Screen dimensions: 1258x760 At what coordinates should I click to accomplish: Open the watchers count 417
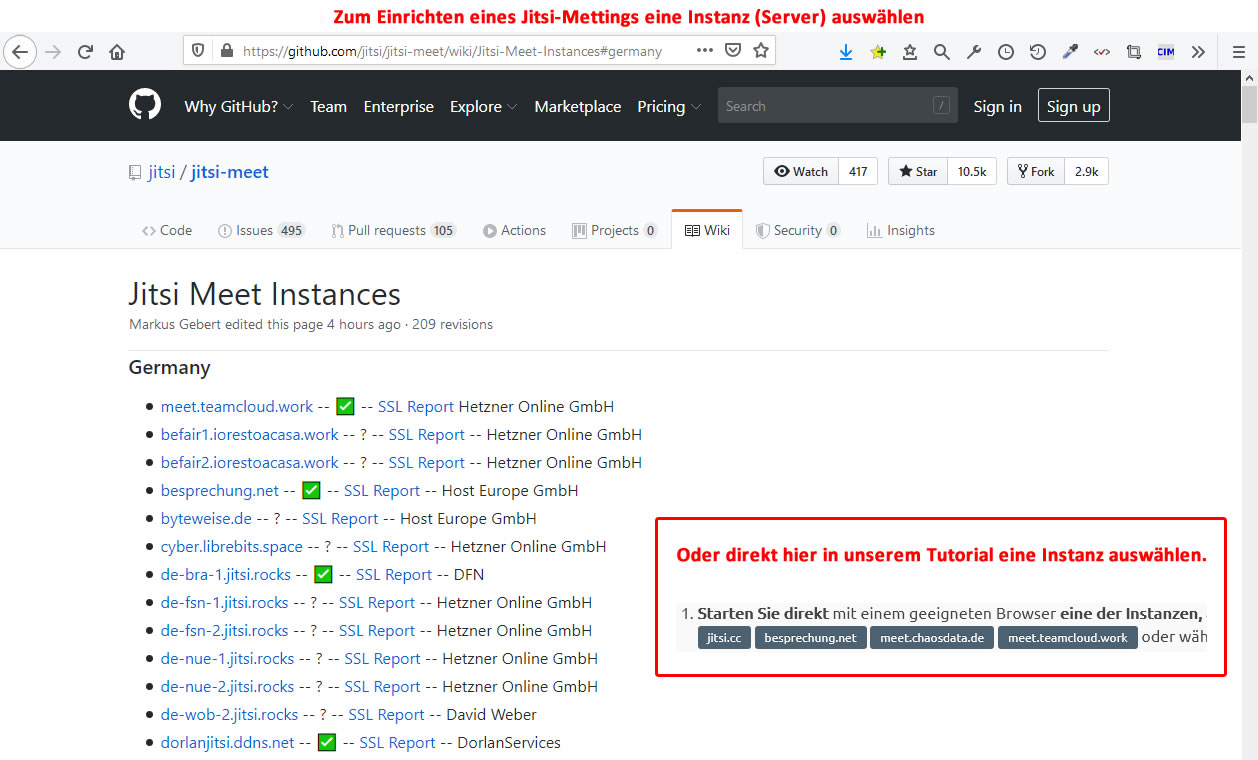[858, 171]
